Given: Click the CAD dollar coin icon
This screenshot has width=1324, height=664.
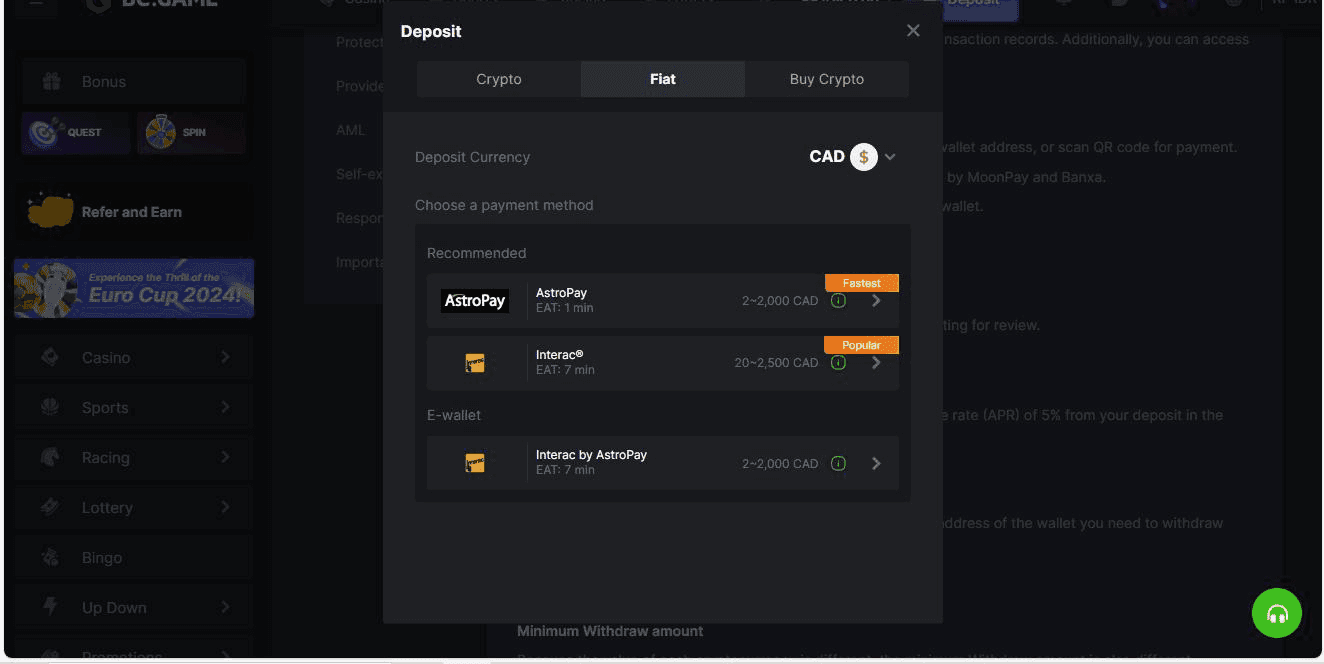Looking at the screenshot, I should pyautogui.click(x=863, y=157).
